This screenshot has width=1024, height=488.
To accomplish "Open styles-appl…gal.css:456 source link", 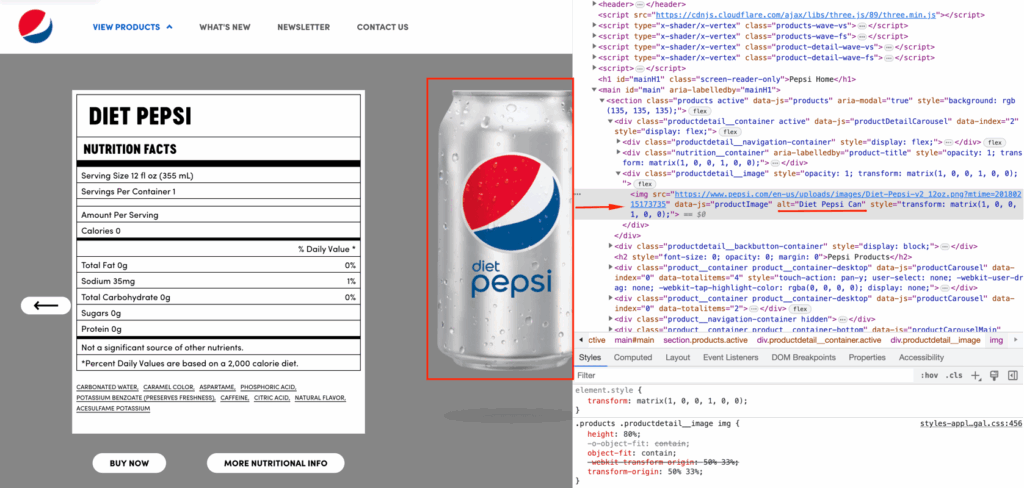I will (x=970, y=423).
